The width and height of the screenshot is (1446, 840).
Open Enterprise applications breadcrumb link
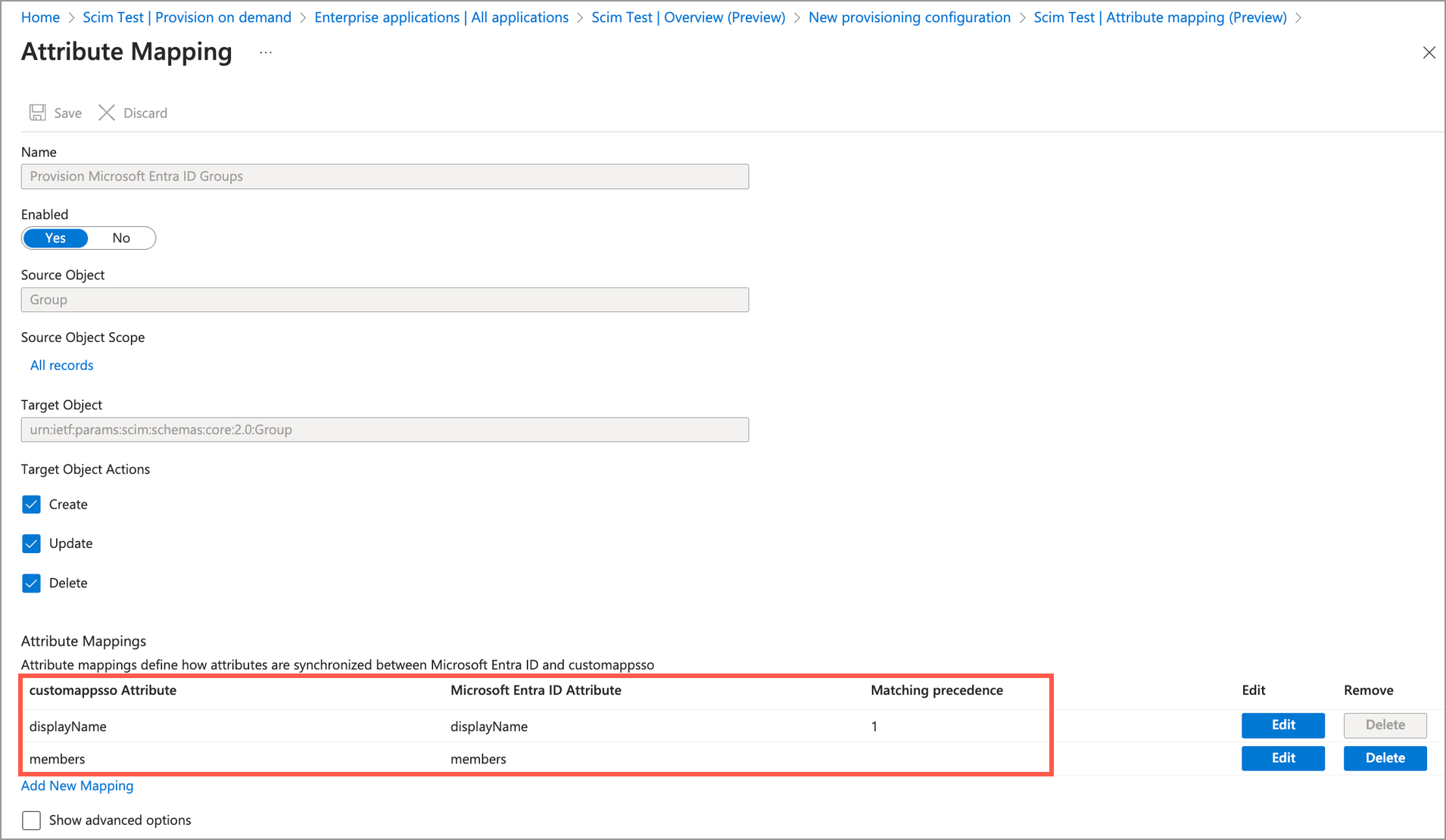coord(441,17)
